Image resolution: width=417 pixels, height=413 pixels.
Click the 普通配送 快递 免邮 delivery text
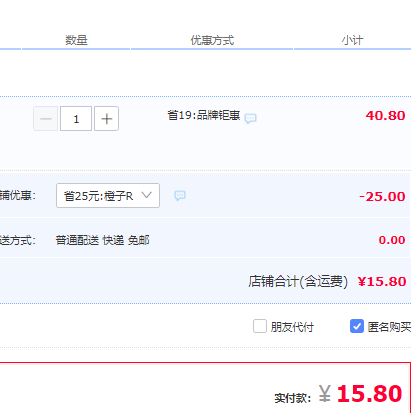(x=103, y=240)
